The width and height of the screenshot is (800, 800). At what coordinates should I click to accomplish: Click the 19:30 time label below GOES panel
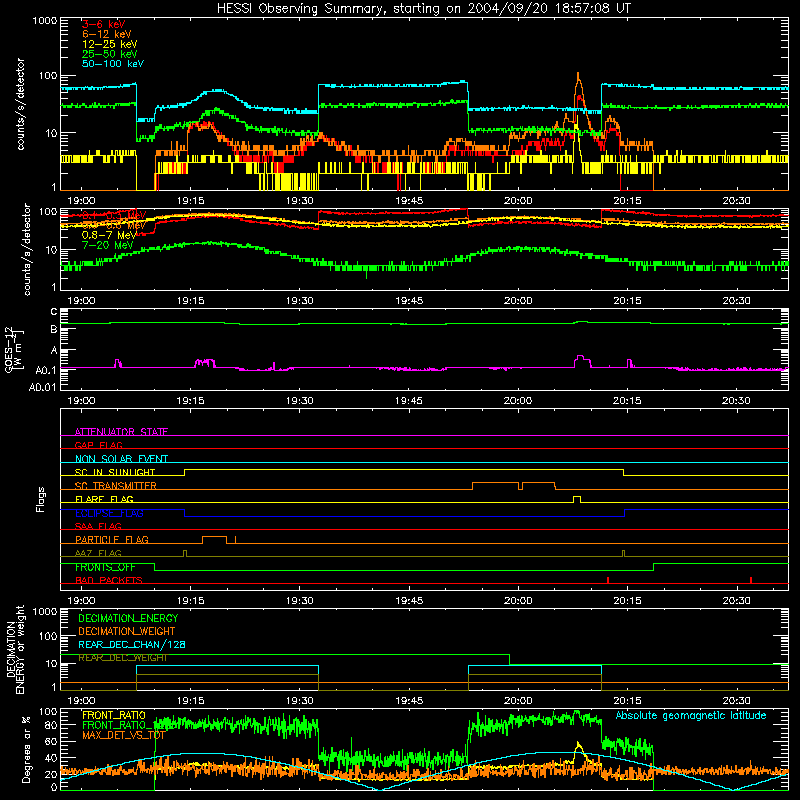299,400
